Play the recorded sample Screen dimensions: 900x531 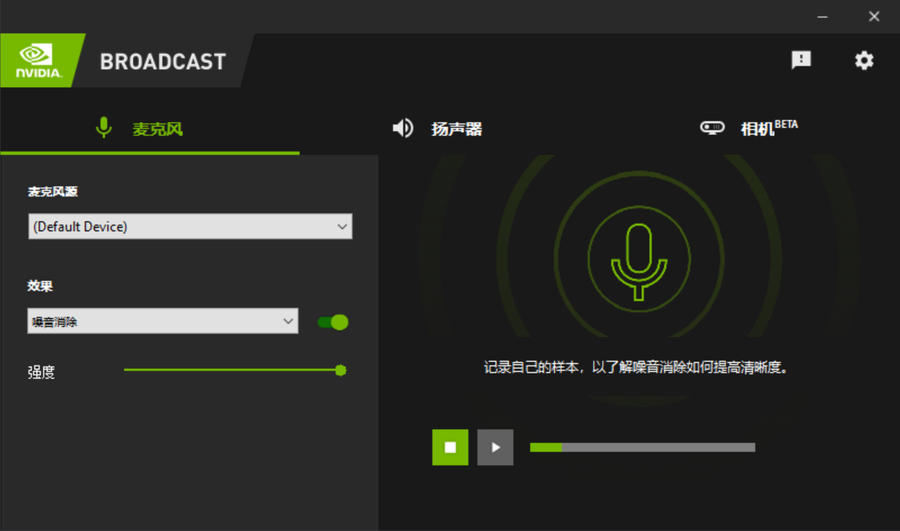coord(495,447)
